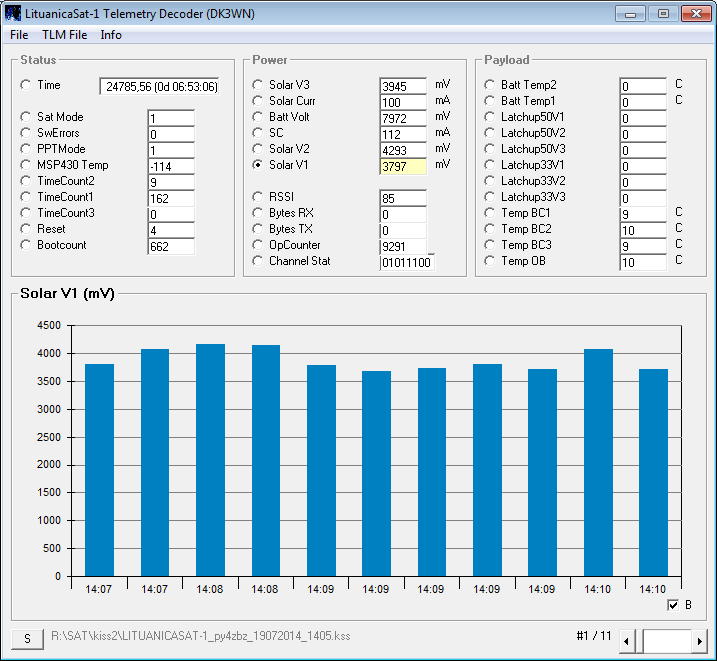This screenshot has width=717, height=661.
Task: Click the loaded .kss file path text
Action: (201, 636)
